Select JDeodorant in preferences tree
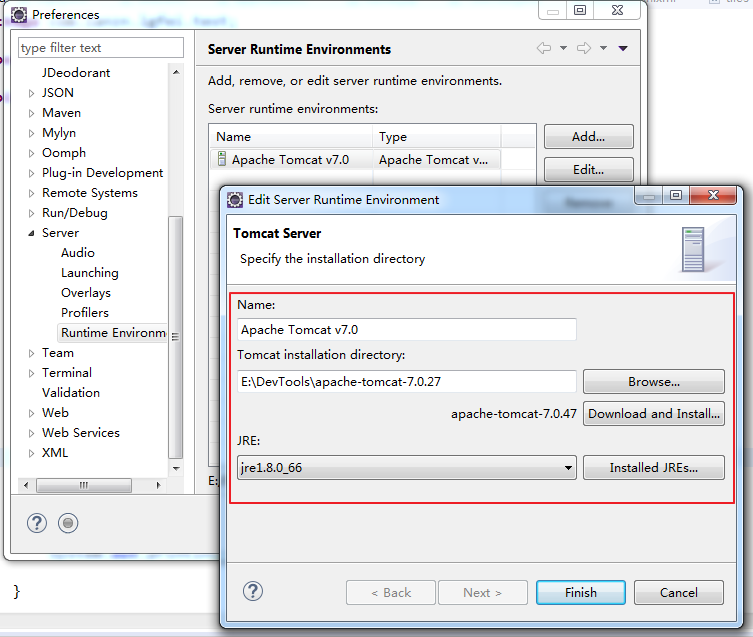Screen dimensions: 753x637 76,73
